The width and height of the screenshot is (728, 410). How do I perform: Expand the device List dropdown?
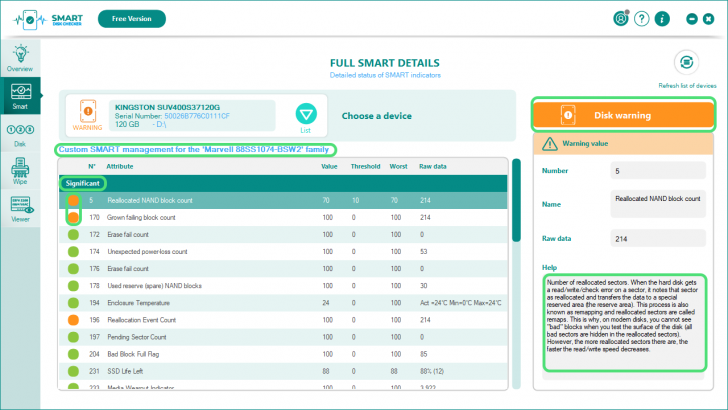pos(306,114)
